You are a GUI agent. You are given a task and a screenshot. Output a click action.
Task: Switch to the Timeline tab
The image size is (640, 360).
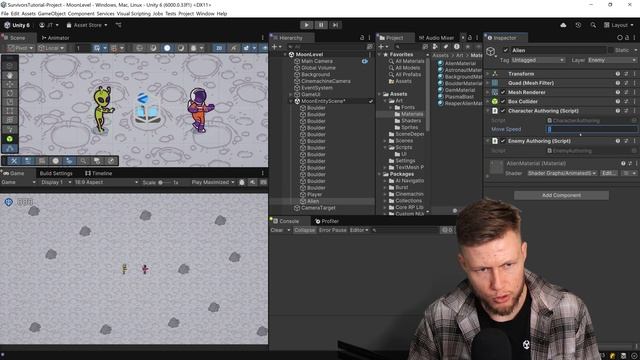[98, 173]
